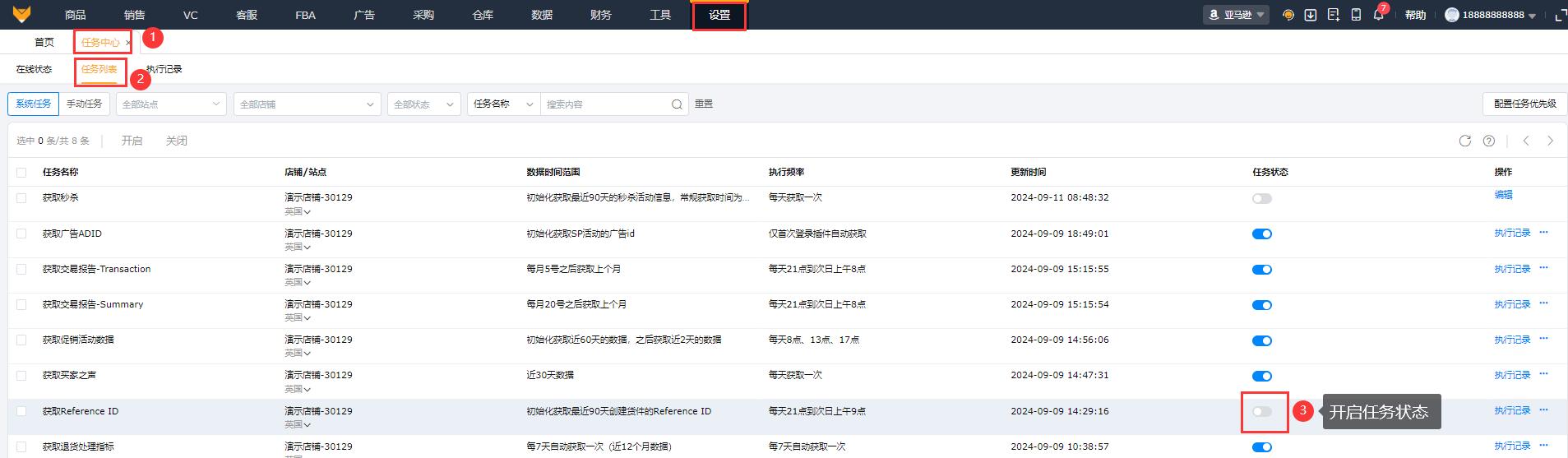Click 编辑 link for 获取秒杀 task
Image resolution: width=1568 pixels, height=458 pixels.
pos(1503,195)
